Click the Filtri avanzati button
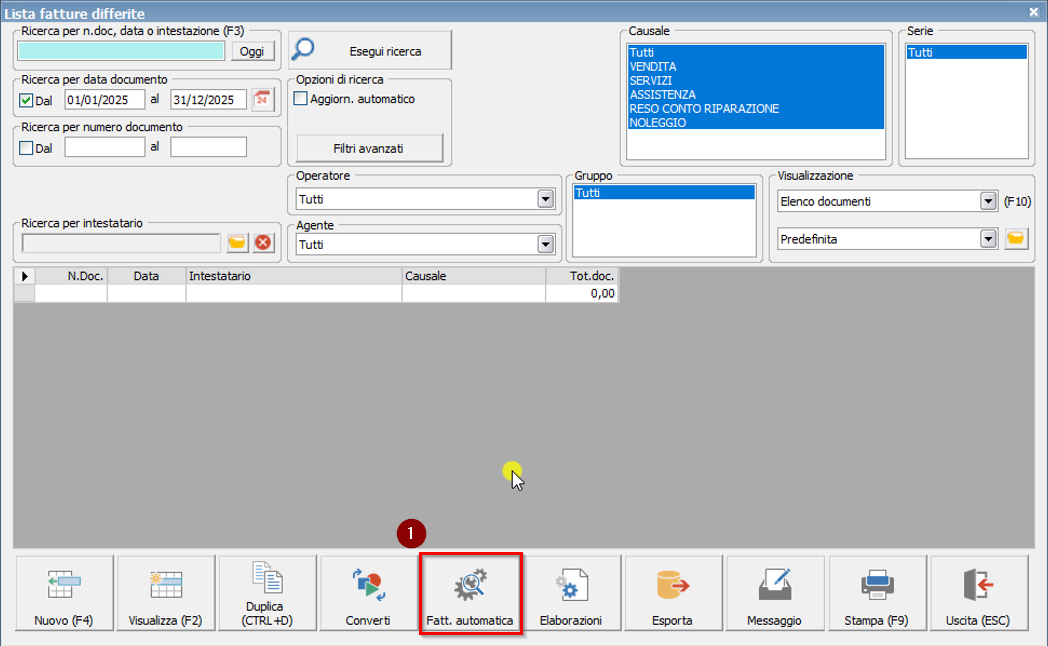 point(369,148)
